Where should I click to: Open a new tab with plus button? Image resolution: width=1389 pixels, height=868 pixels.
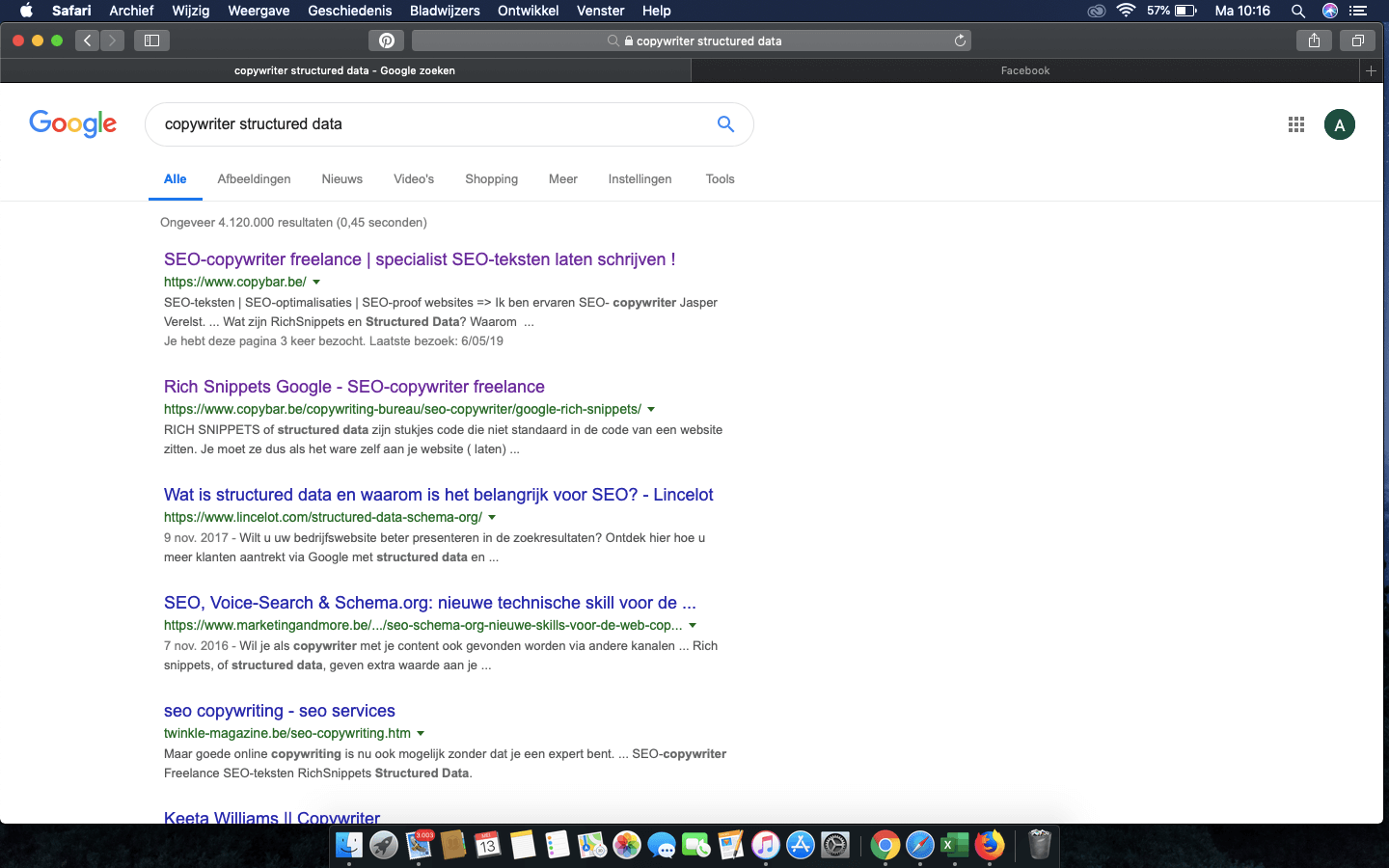[1371, 70]
